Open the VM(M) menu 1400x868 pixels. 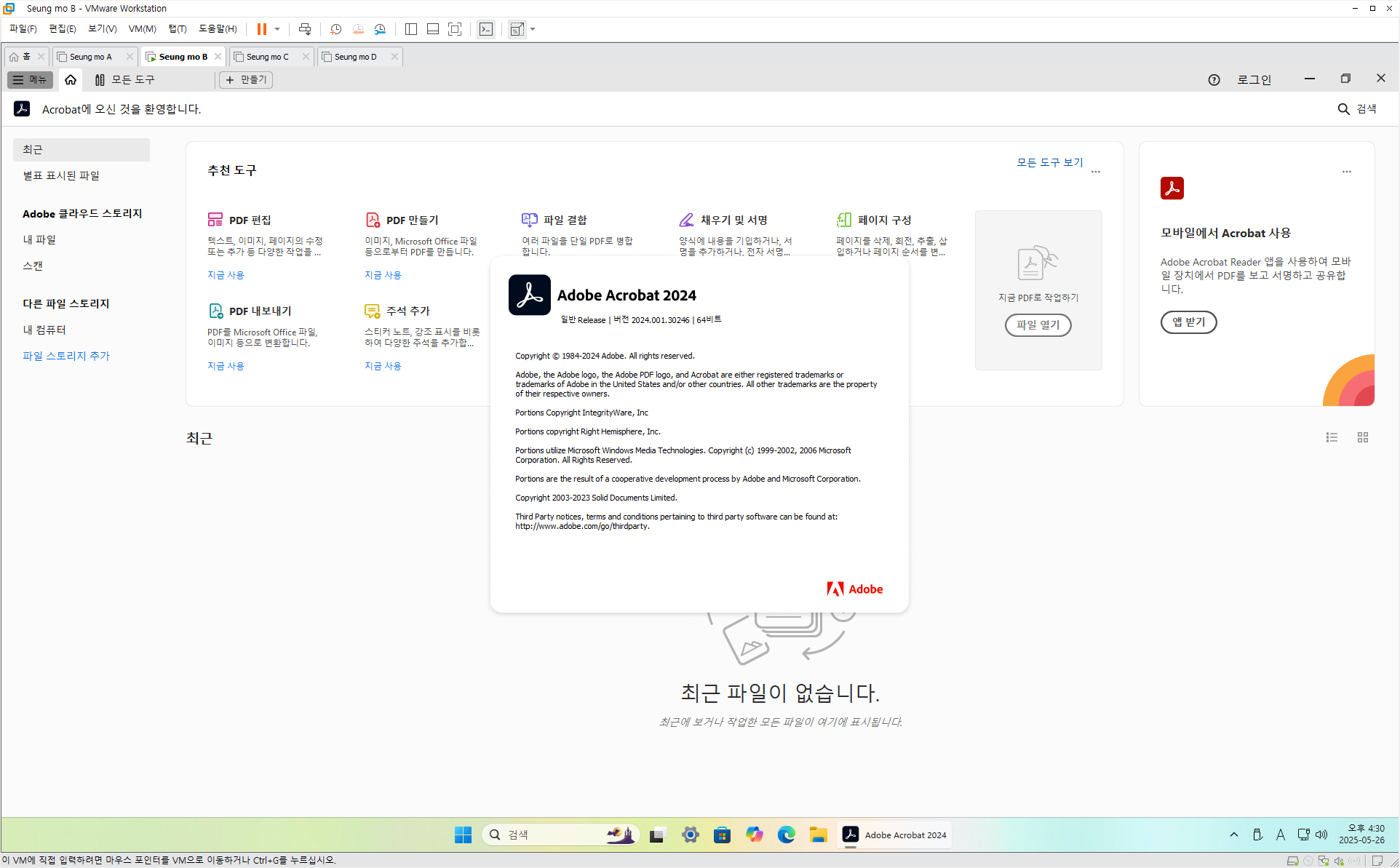(x=142, y=29)
